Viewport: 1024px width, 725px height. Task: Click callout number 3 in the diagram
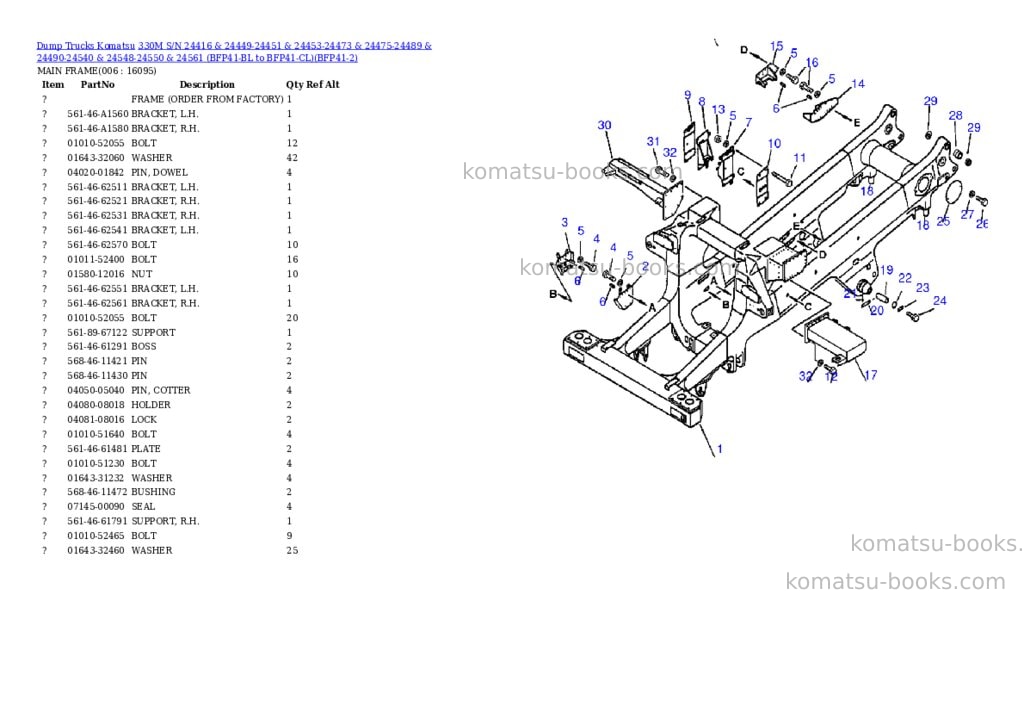click(565, 223)
